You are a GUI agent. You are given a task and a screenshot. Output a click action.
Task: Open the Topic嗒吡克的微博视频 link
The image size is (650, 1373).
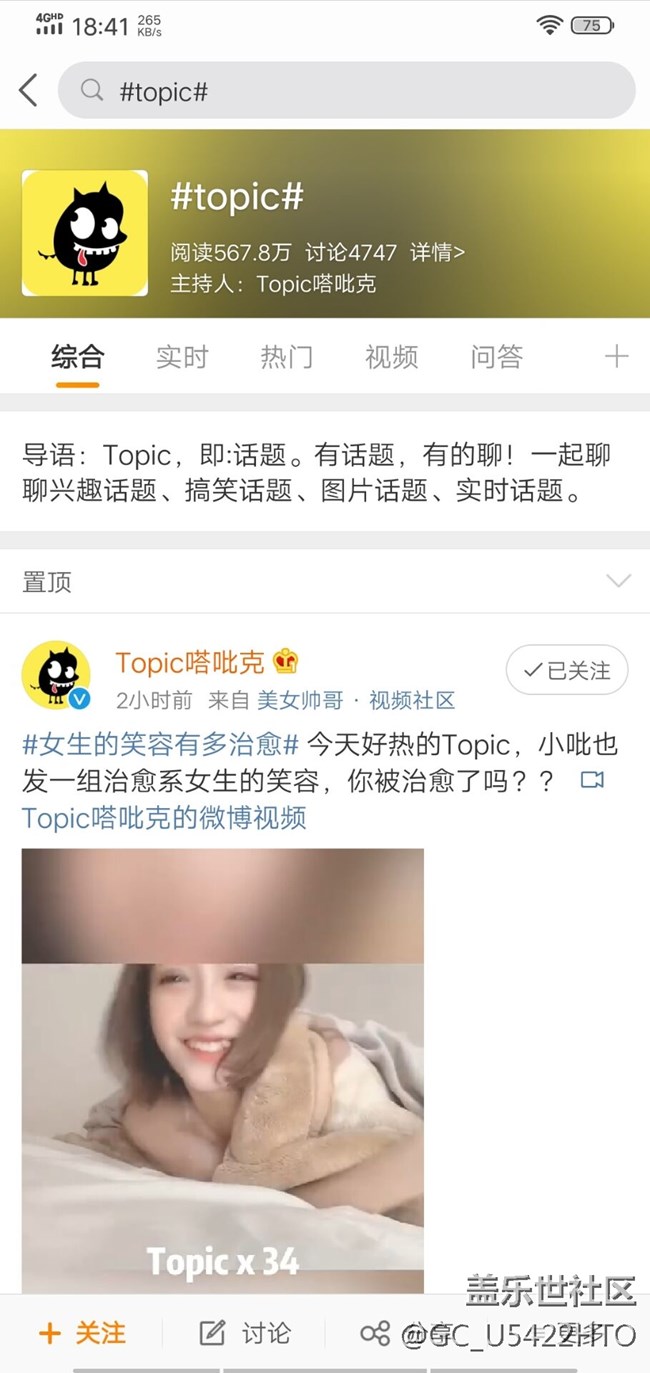164,817
